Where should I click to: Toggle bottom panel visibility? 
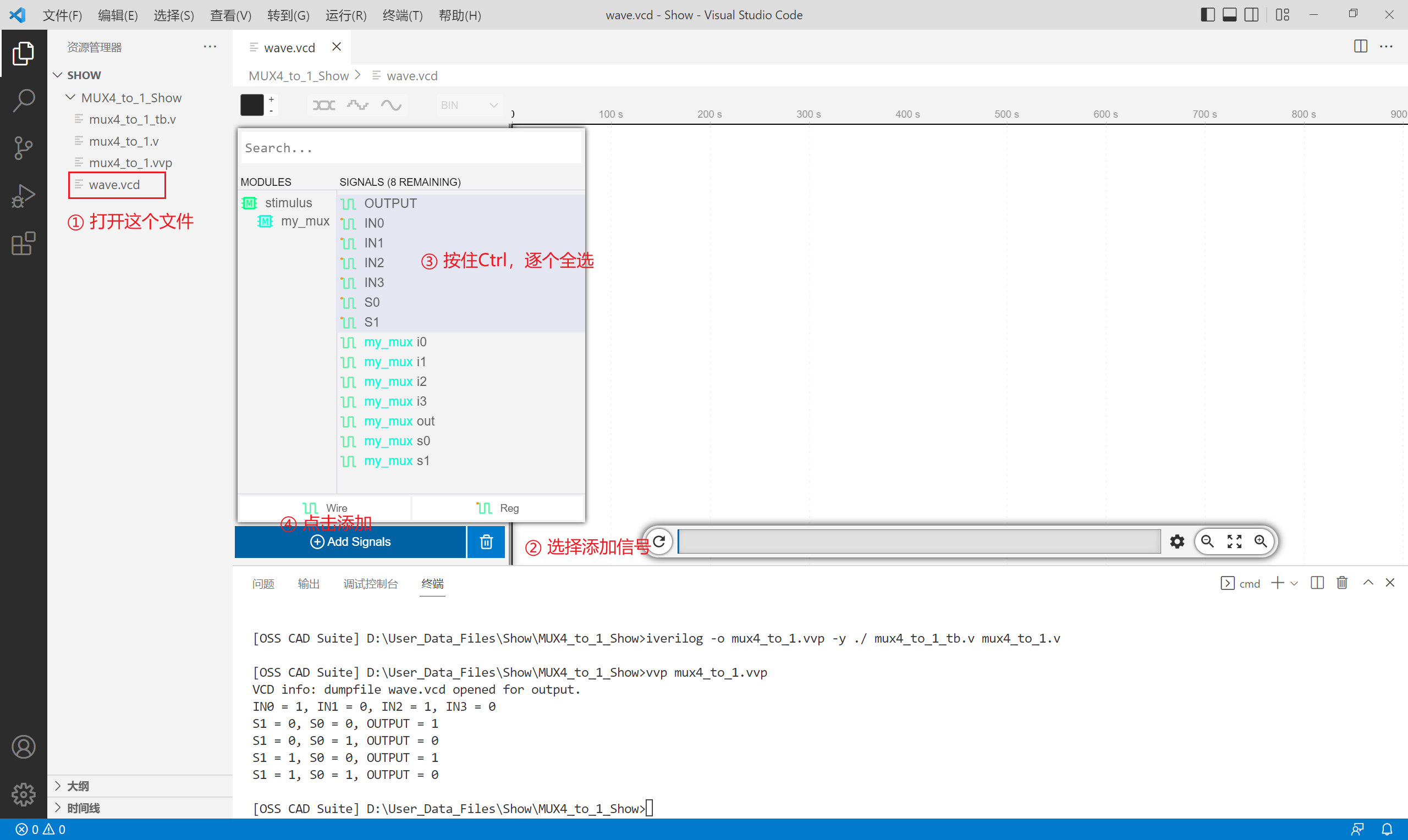[x=1230, y=15]
